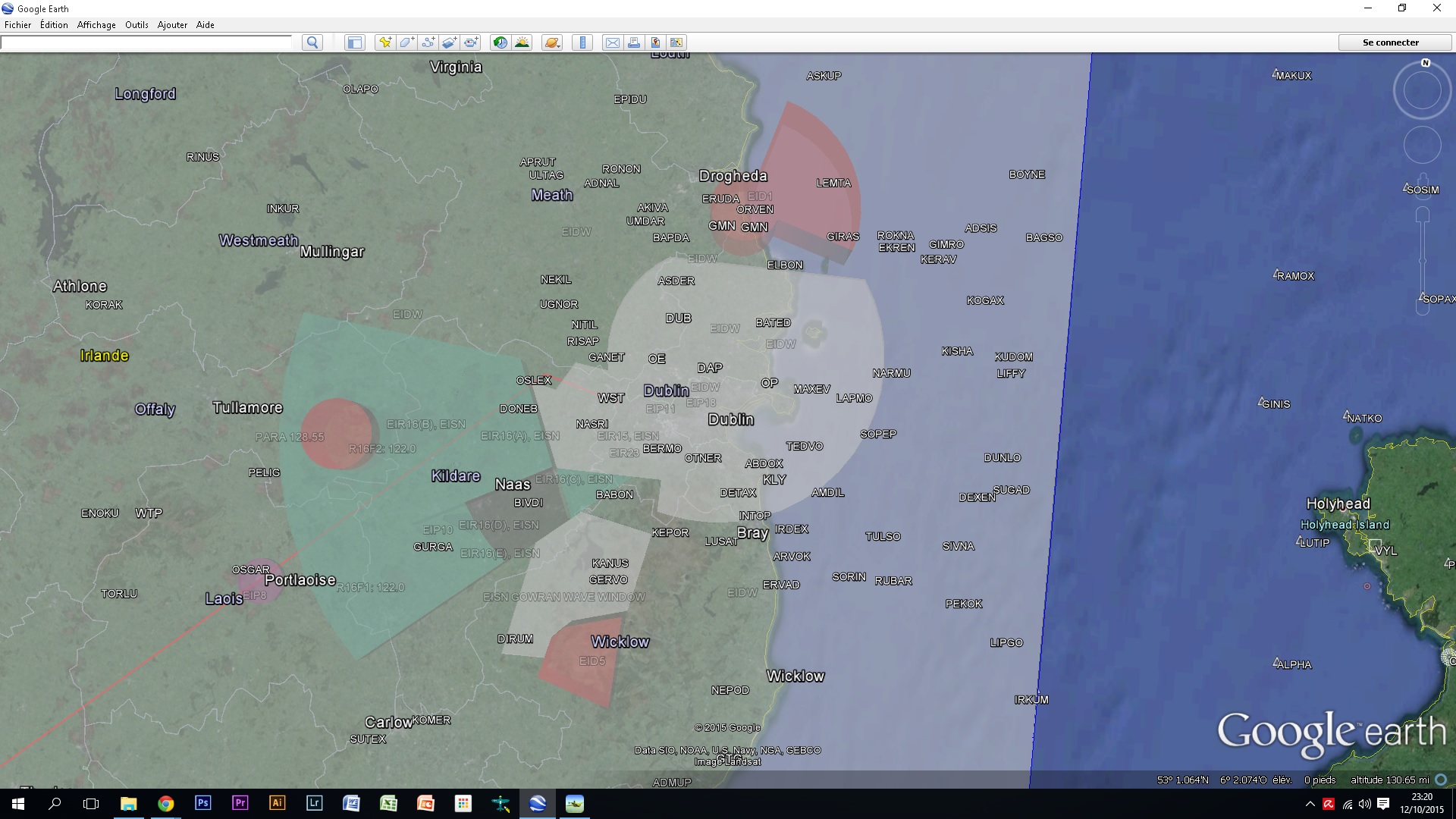This screenshot has width=1456, height=819.
Task: Click the N north compass indicator
Action: point(1426,63)
